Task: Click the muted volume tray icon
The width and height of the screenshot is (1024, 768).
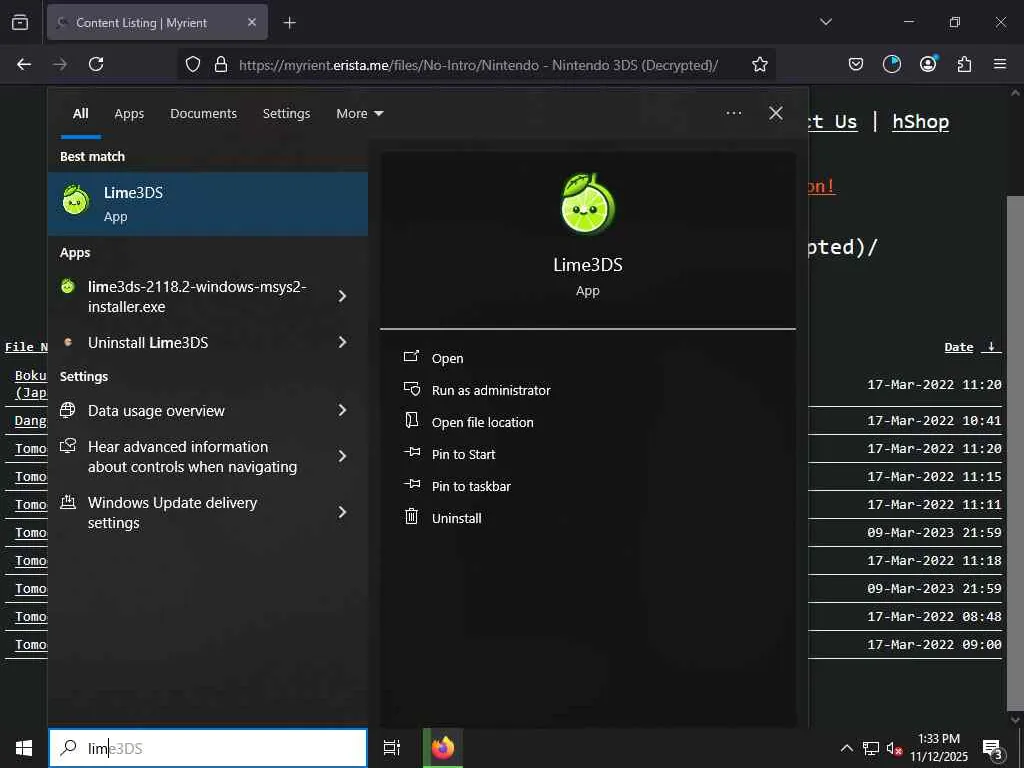Action: click(x=894, y=748)
